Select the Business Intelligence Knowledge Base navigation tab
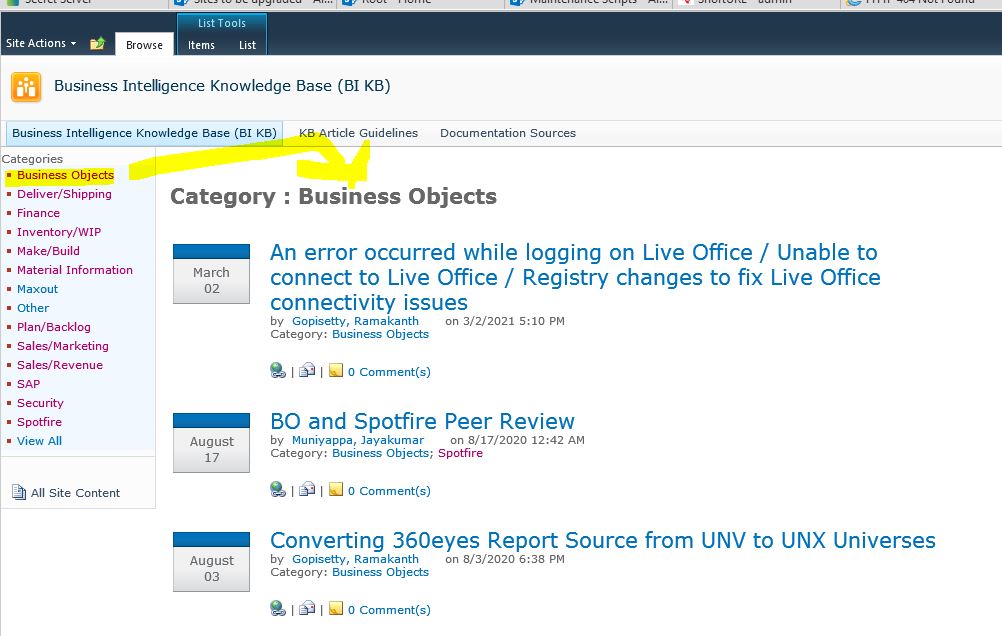The image size is (1002, 636). pos(144,133)
